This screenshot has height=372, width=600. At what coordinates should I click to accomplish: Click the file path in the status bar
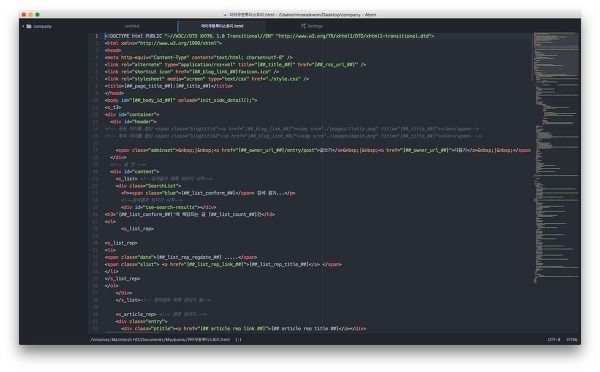[x=160, y=339]
